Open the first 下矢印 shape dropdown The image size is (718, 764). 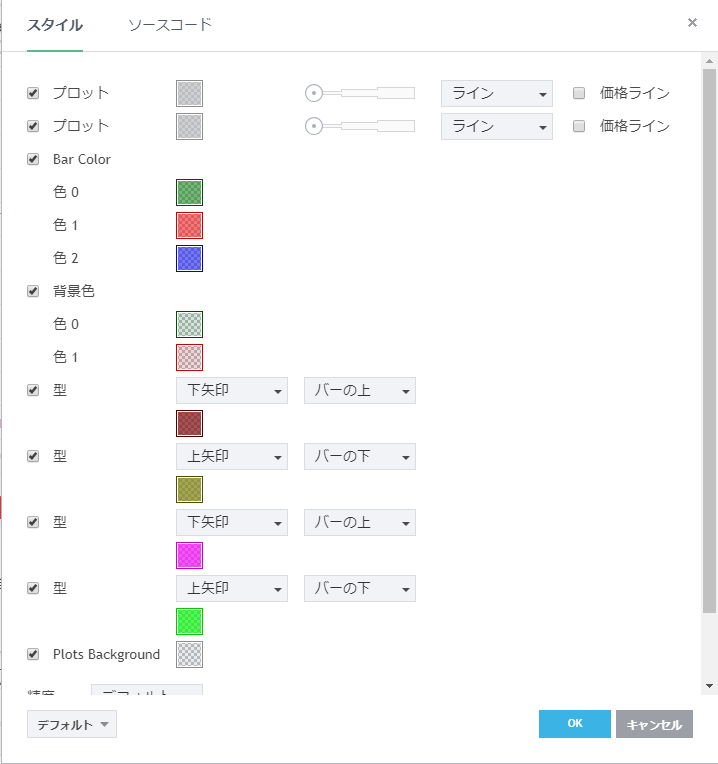pyautogui.click(x=231, y=390)
